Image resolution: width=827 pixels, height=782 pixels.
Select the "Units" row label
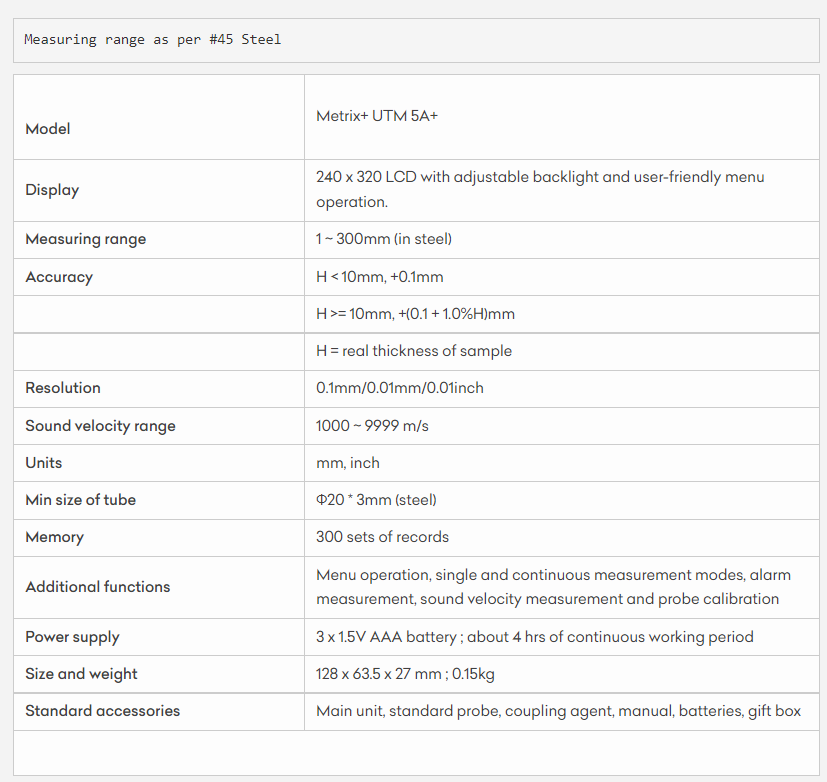point(44,463)
